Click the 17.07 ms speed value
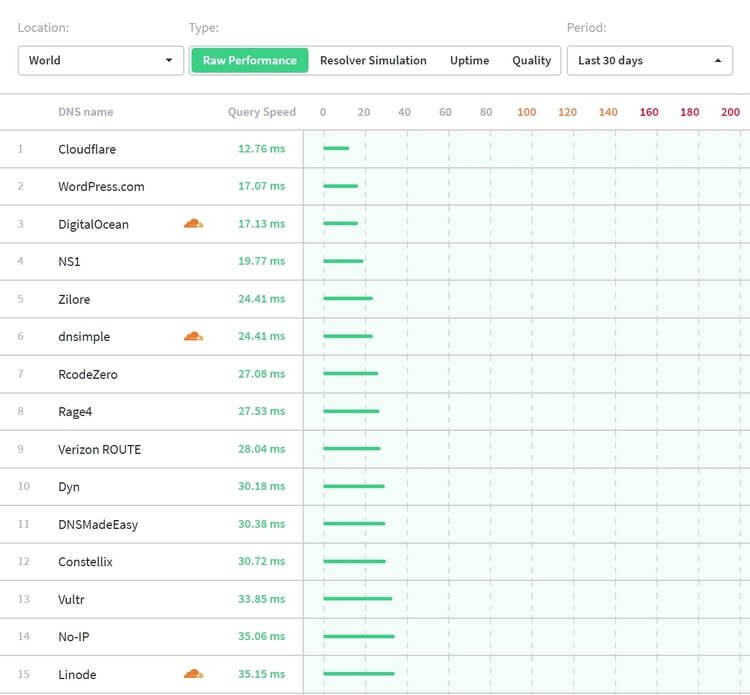Image resolution: width=750 pixels, height=695 pixels. [x=262, y=186]
